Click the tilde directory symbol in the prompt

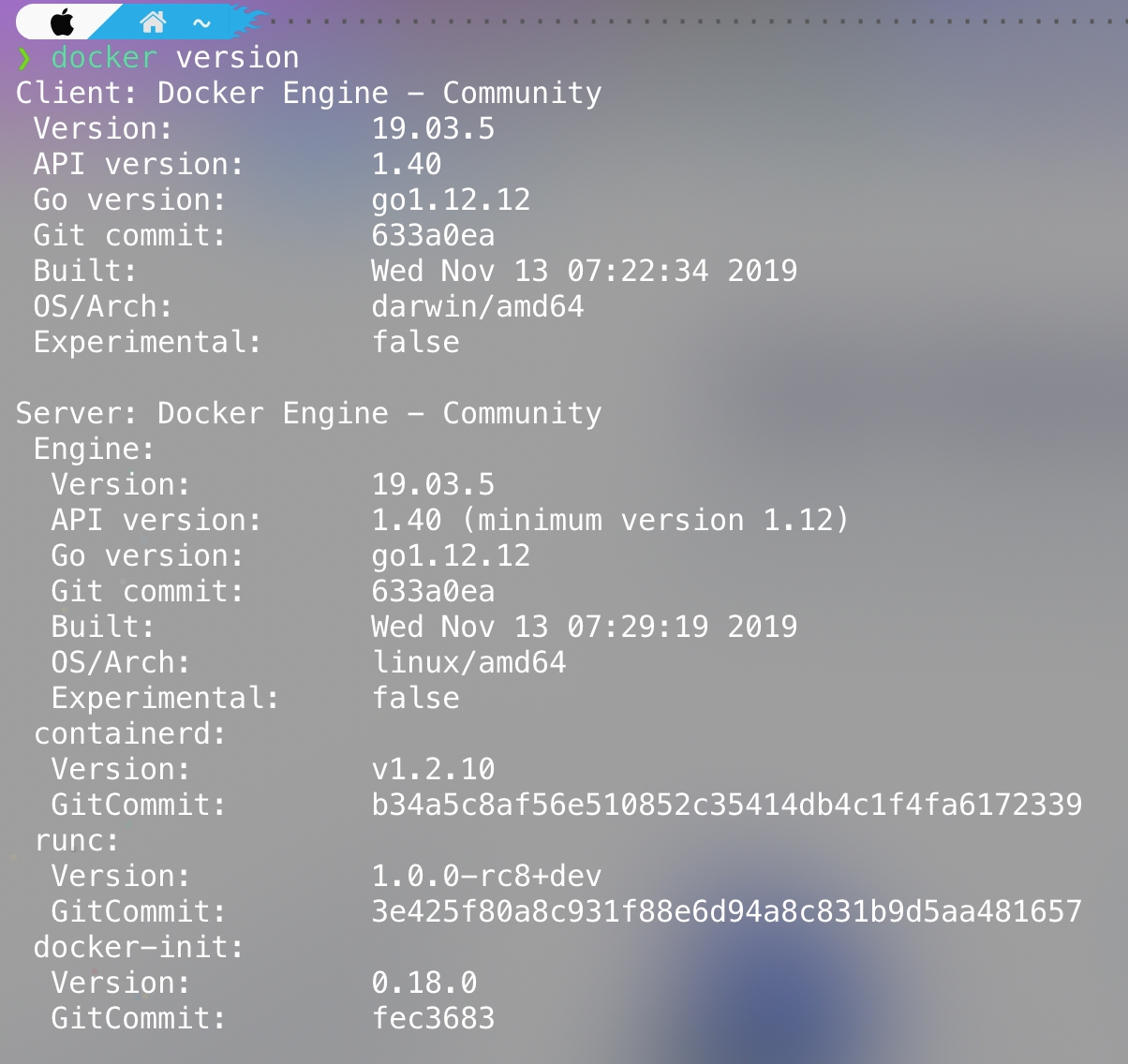click(x=201, y=22)
